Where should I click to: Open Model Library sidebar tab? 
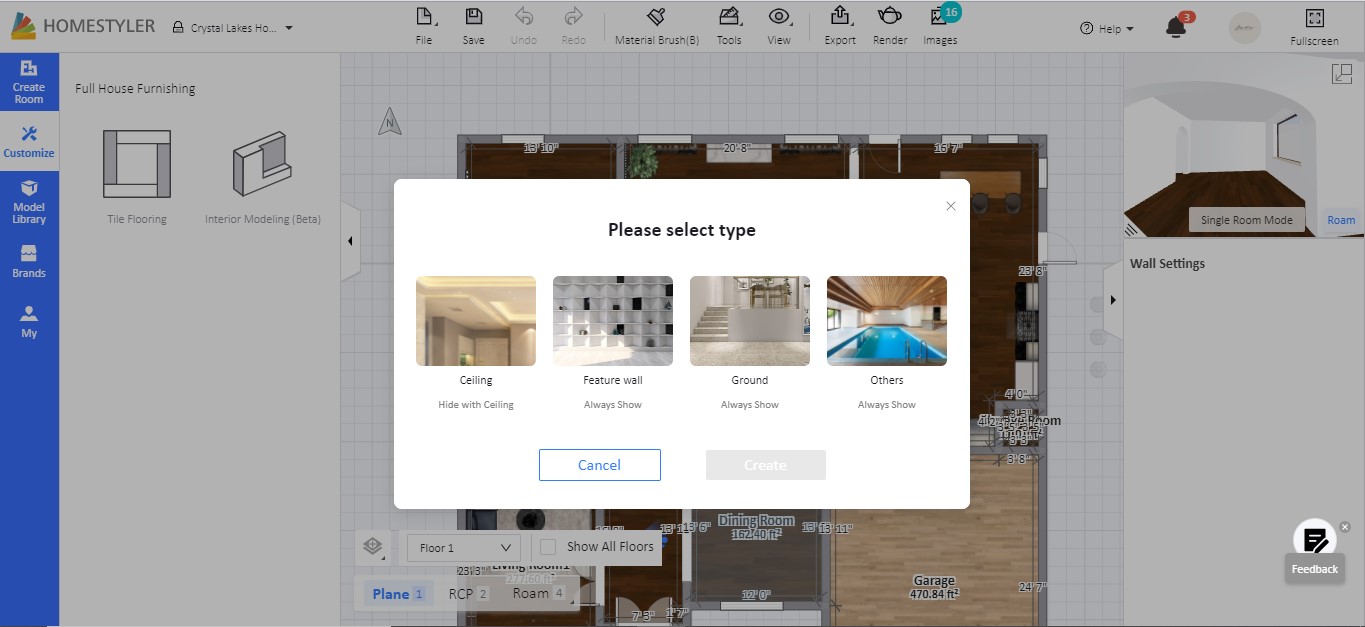coord(29,200)
